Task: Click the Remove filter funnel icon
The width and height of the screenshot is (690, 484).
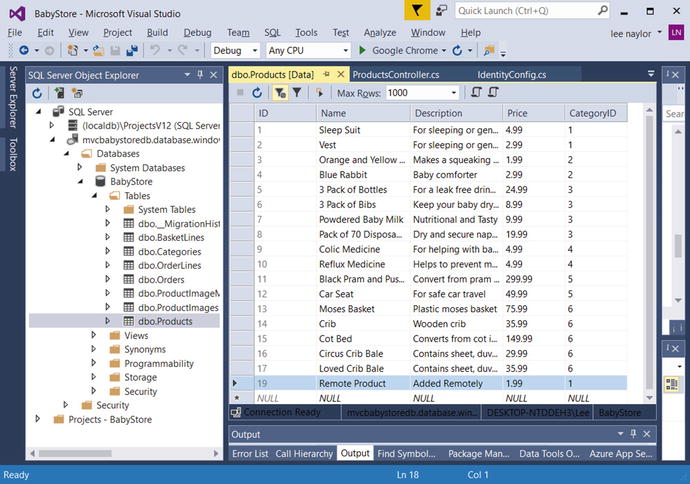Action: point(297,92)
